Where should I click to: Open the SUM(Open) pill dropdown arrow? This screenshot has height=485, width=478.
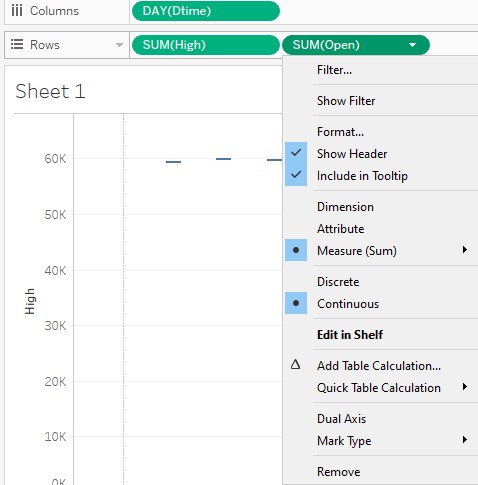[413, 45]
